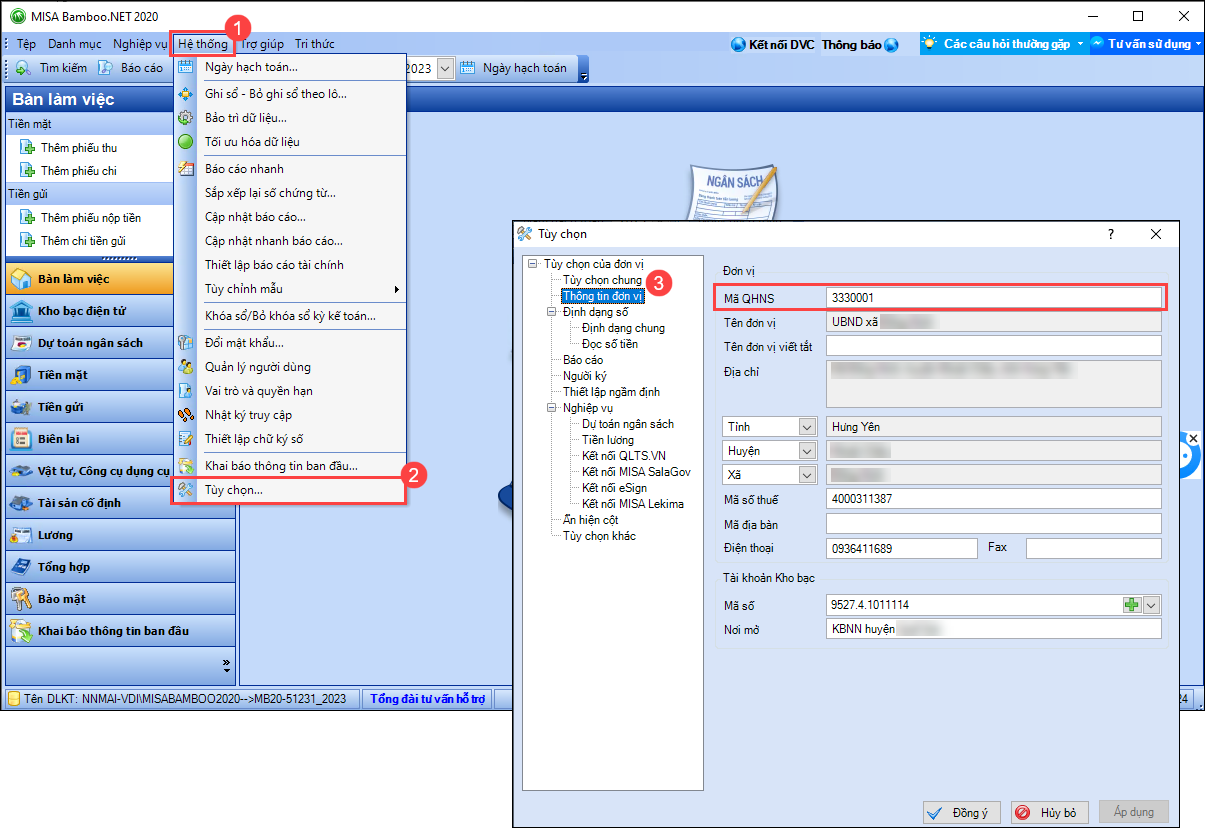
Task: Click Tổng đài tư vấn hỗ trợ in status bar
Action: [426, 698]
